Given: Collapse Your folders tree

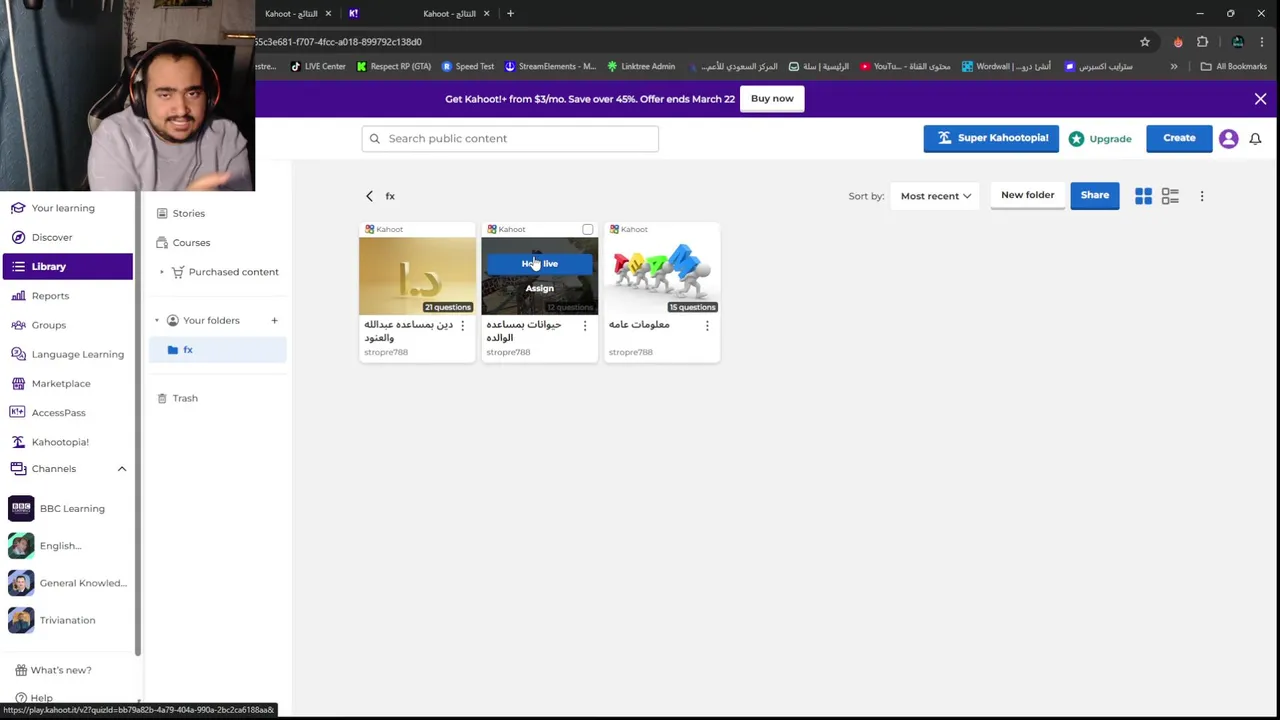Looking at the screenshot, I should [157, 321].
